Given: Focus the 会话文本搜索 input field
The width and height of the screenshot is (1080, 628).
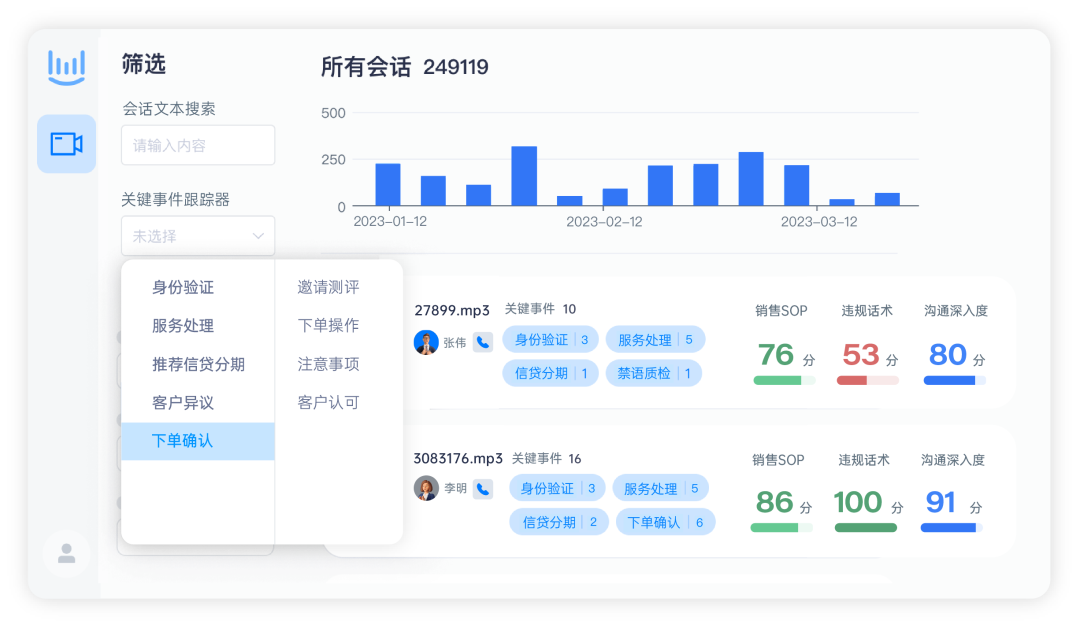Looking at the screenshot, I should [198, 145].
